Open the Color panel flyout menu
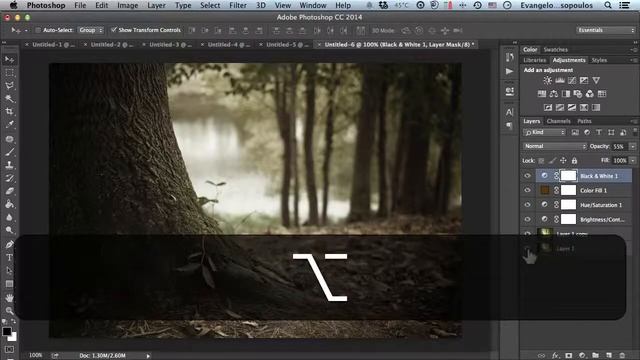The width and height of the screenshot is (640, 360). [x=633, y=50]
